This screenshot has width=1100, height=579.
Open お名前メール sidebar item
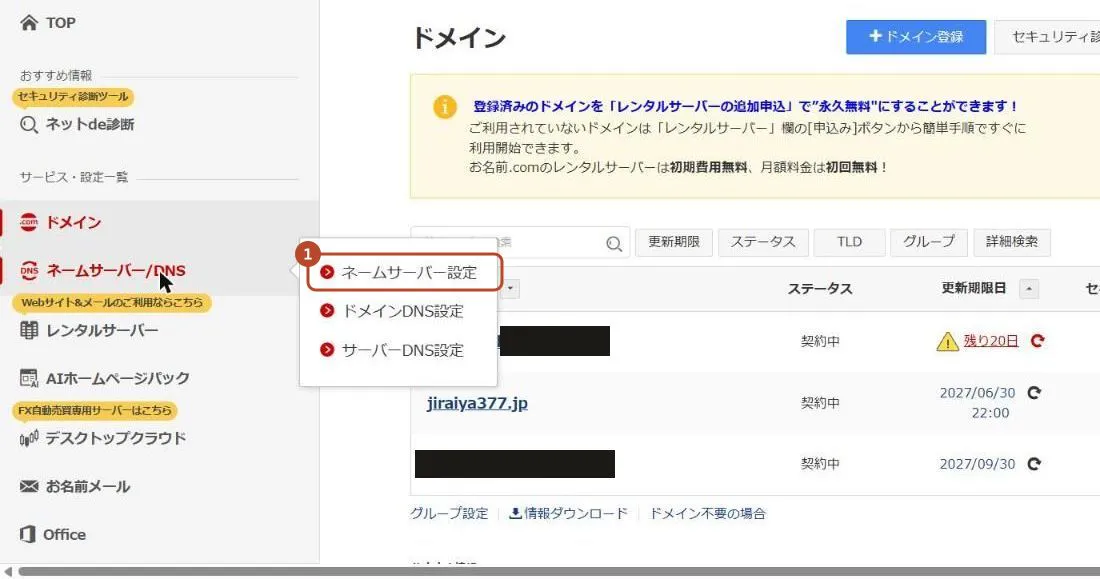point(88,486)
